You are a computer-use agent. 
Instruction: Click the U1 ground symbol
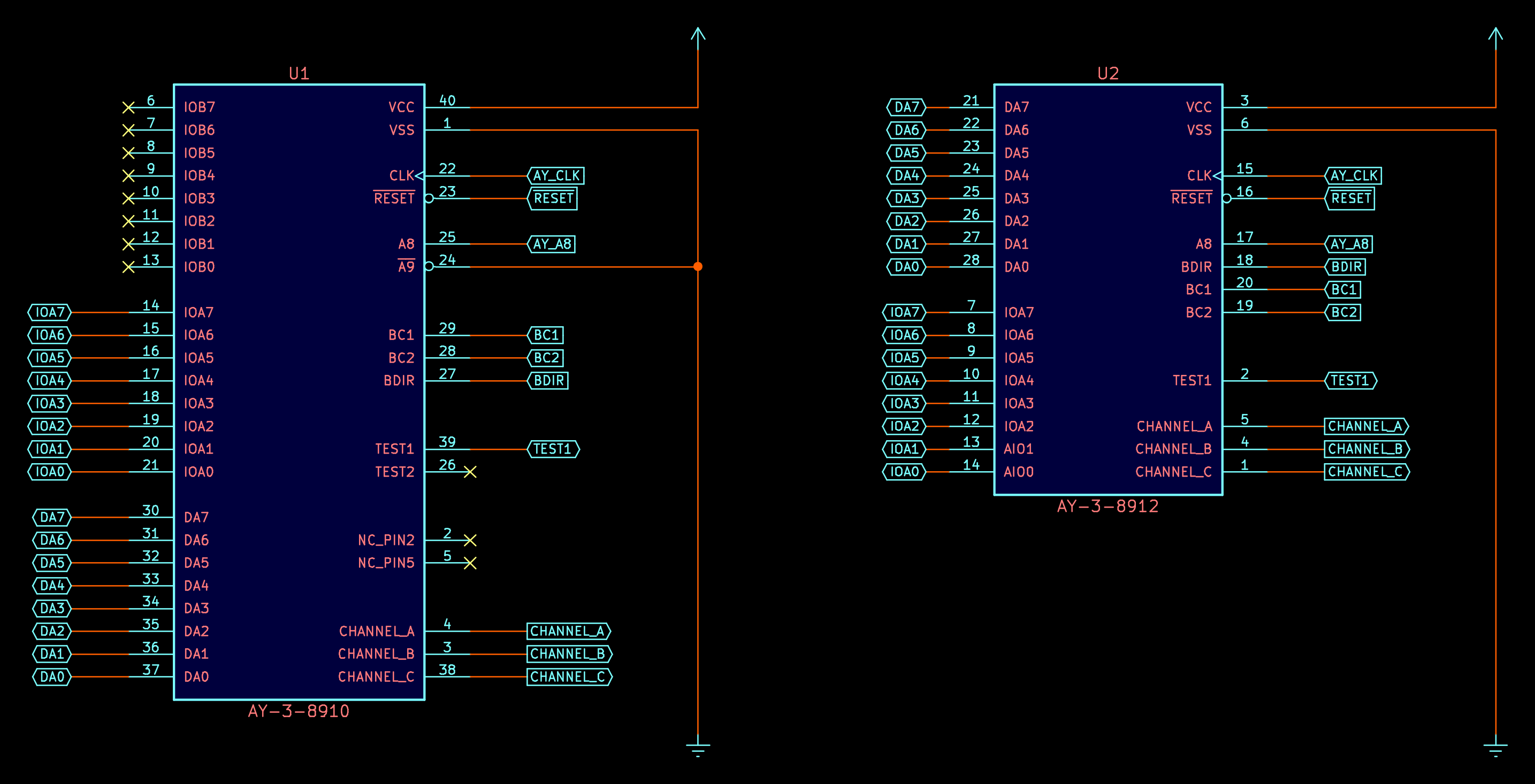tap(698, 748)
